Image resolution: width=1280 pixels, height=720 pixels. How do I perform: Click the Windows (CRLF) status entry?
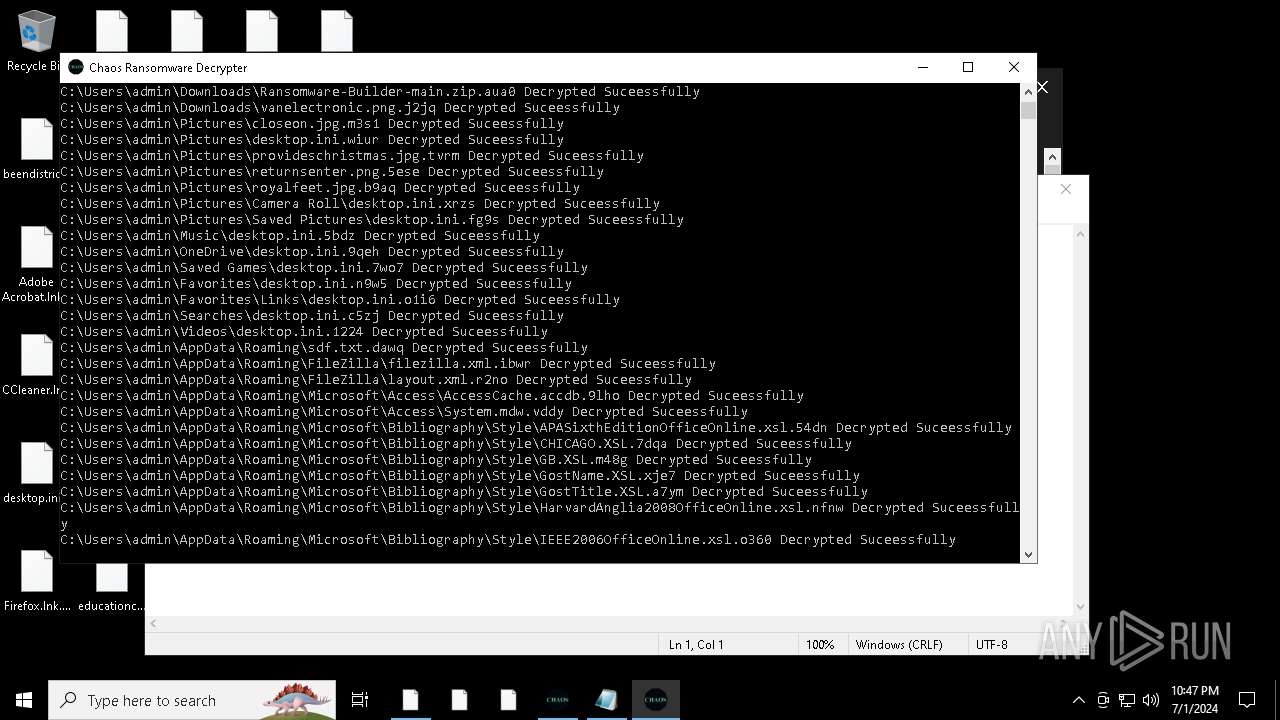(x=899, y=645)
